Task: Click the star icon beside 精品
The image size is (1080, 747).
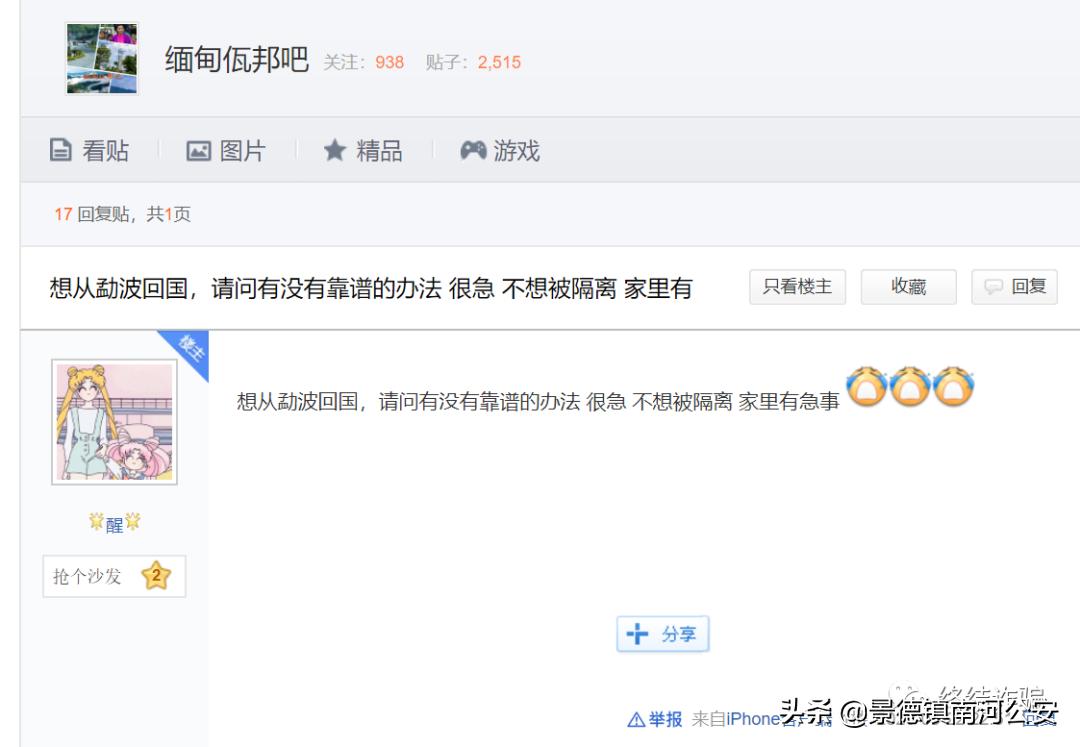Action: pos(335,150)
